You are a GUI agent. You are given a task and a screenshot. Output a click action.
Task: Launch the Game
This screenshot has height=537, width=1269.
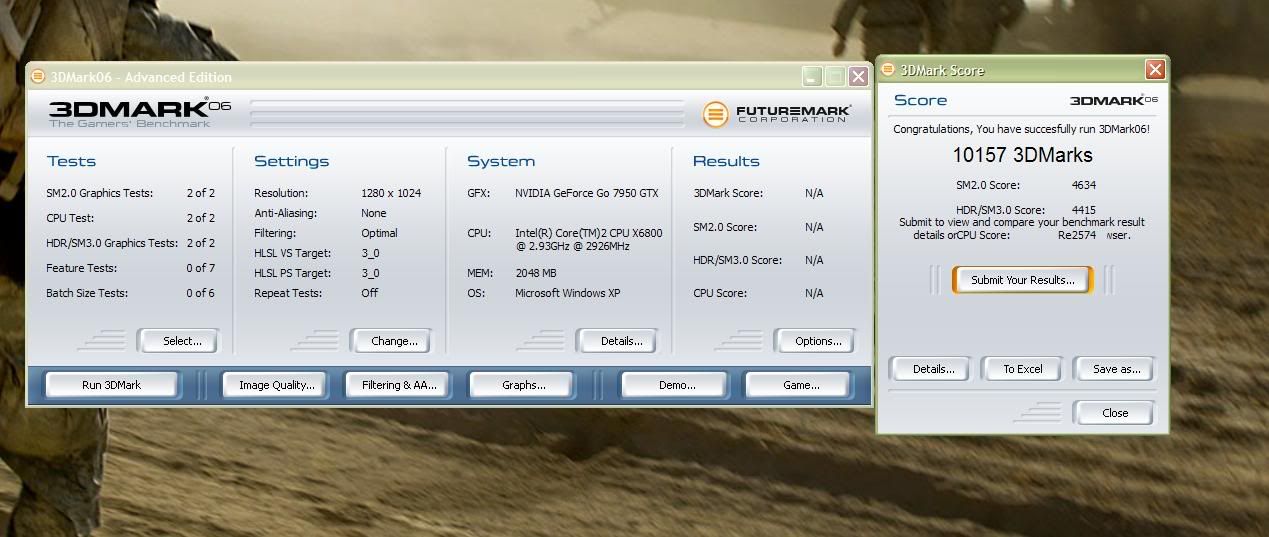pos(801,385)
